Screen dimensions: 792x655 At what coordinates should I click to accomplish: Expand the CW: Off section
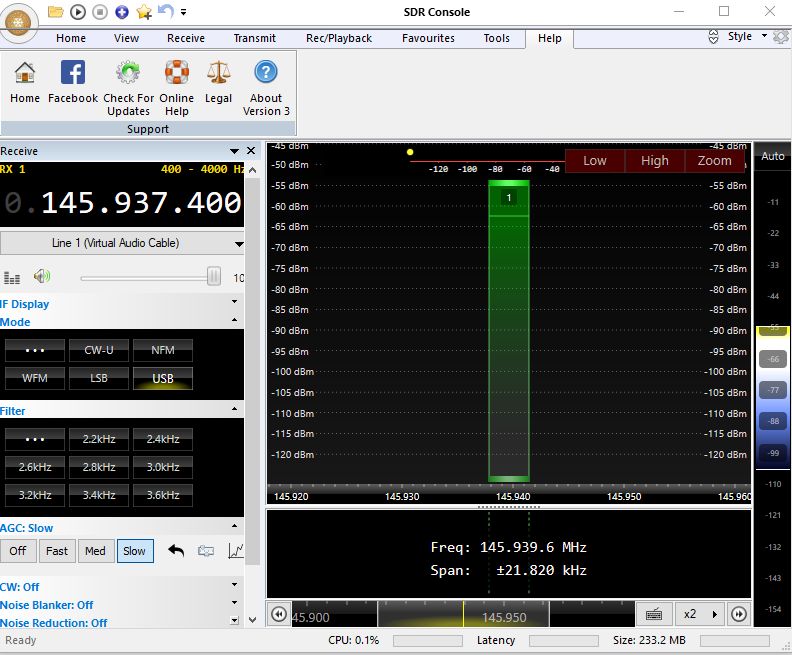234,585
